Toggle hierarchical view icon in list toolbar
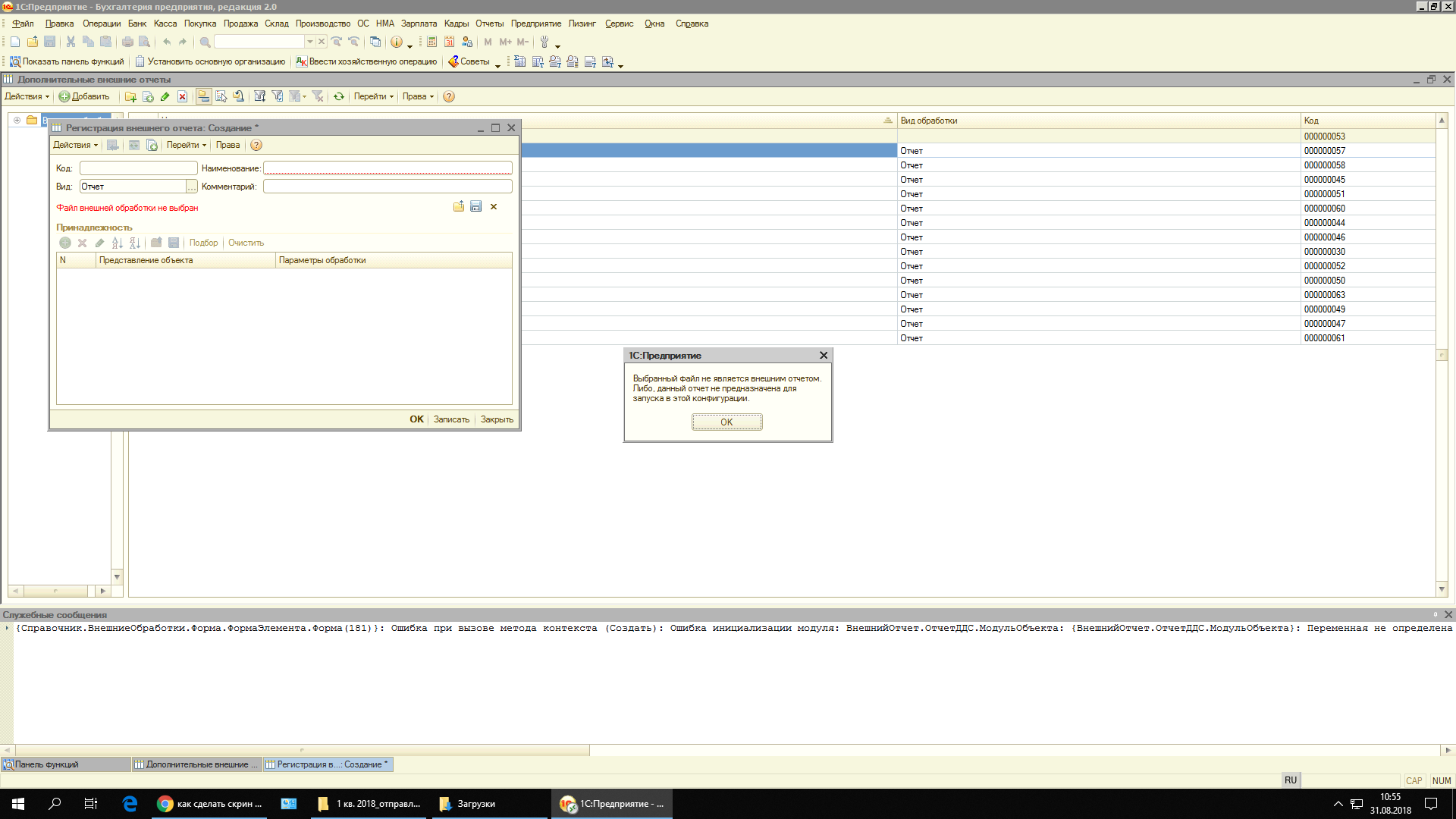 click(203, 96)
